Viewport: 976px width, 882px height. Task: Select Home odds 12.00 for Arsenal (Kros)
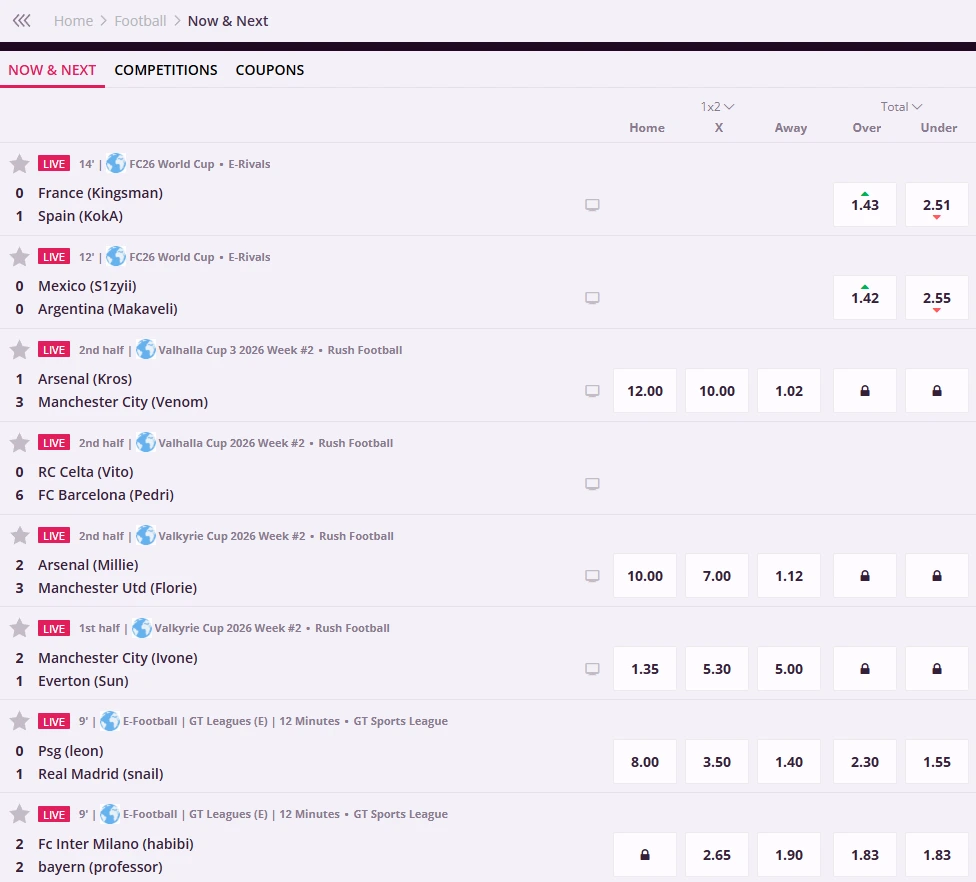click(645, 391)
